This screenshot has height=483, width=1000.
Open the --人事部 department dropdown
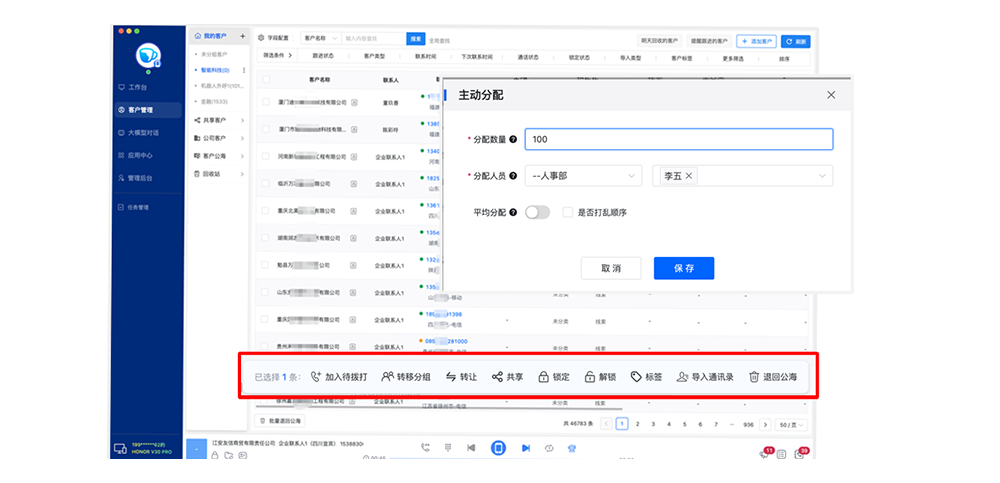click(583, 175)
